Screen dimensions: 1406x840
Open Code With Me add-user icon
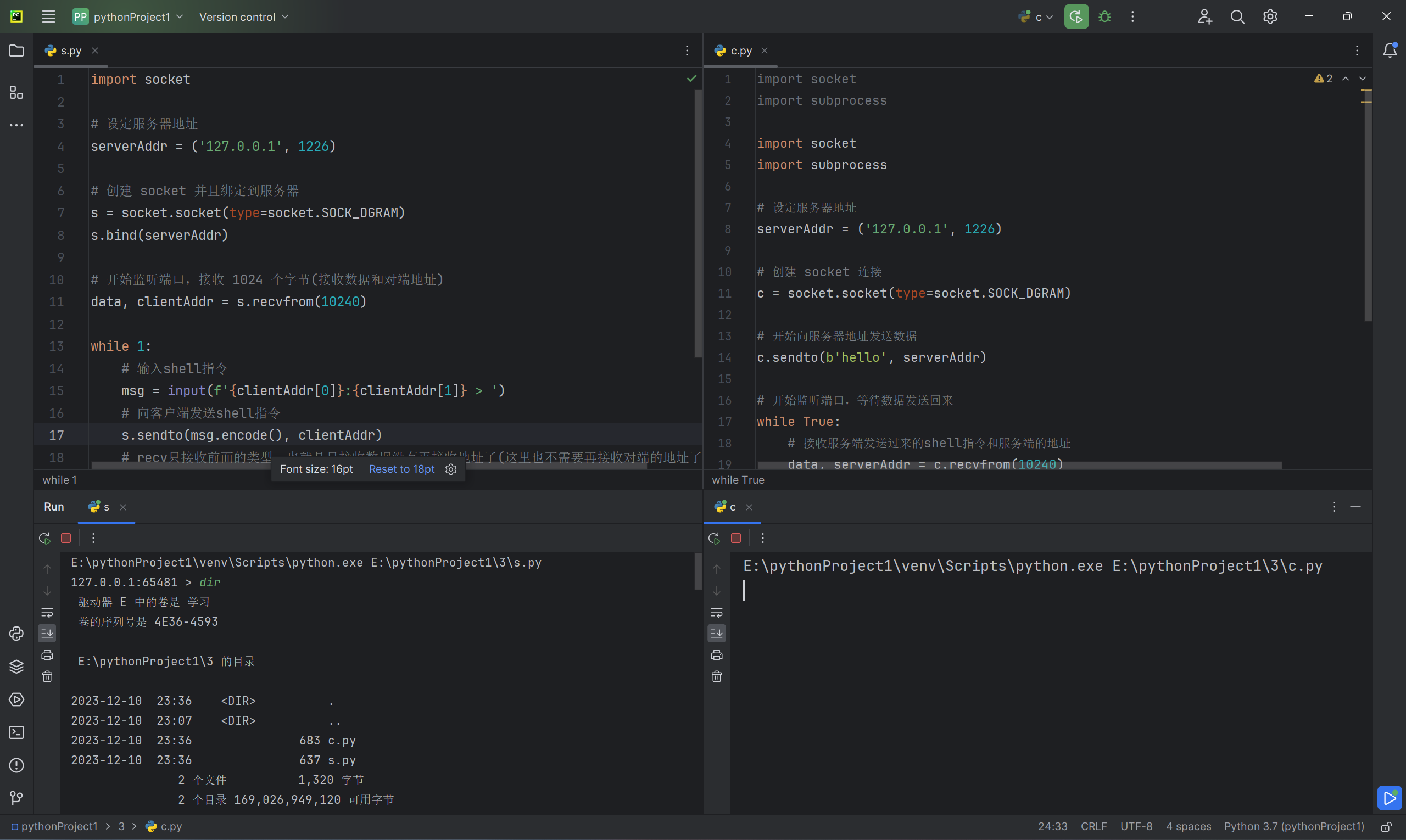coord(1205,16)
